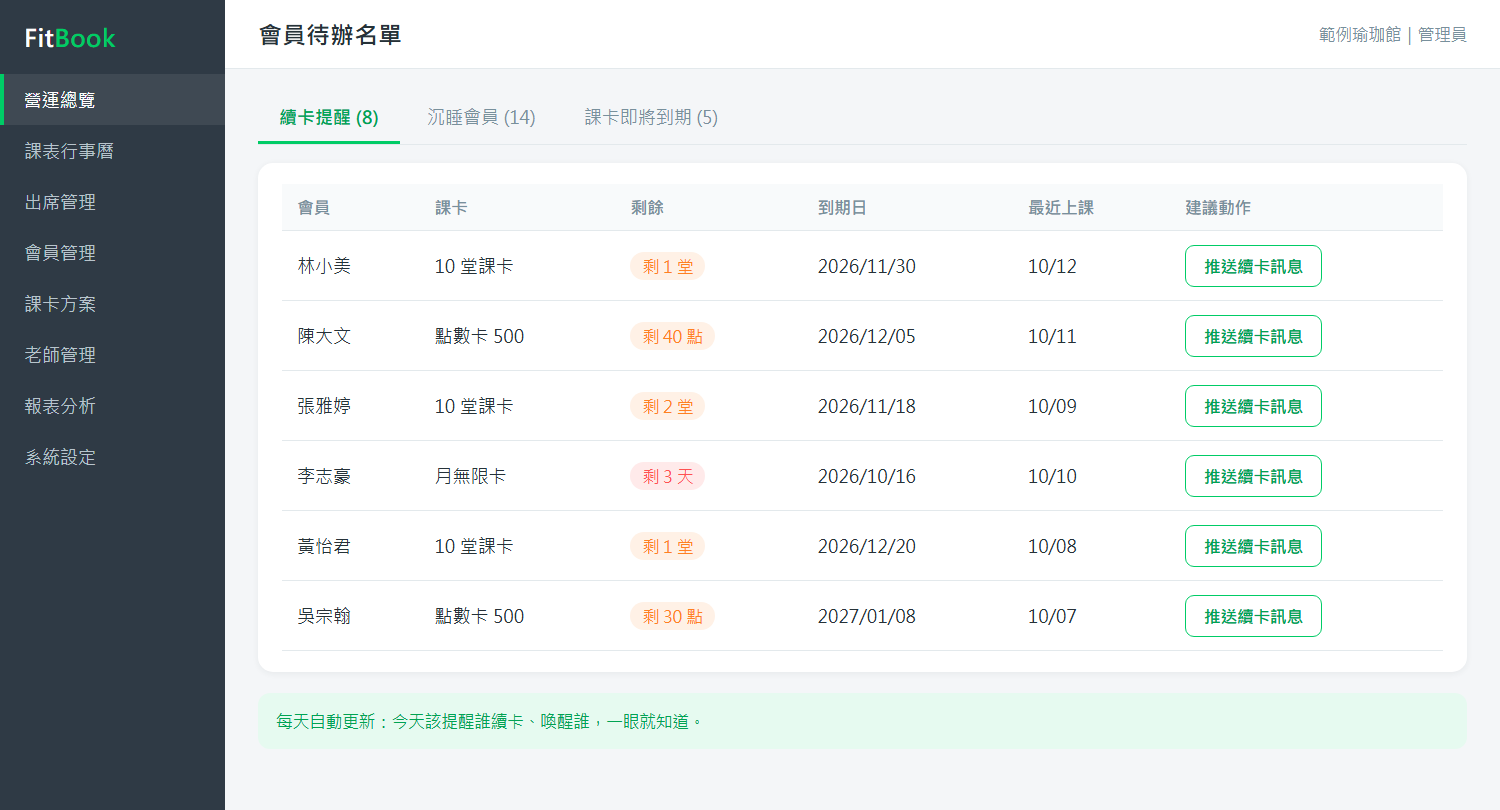Click the 課卡 column header

click(x=451, y=208)
